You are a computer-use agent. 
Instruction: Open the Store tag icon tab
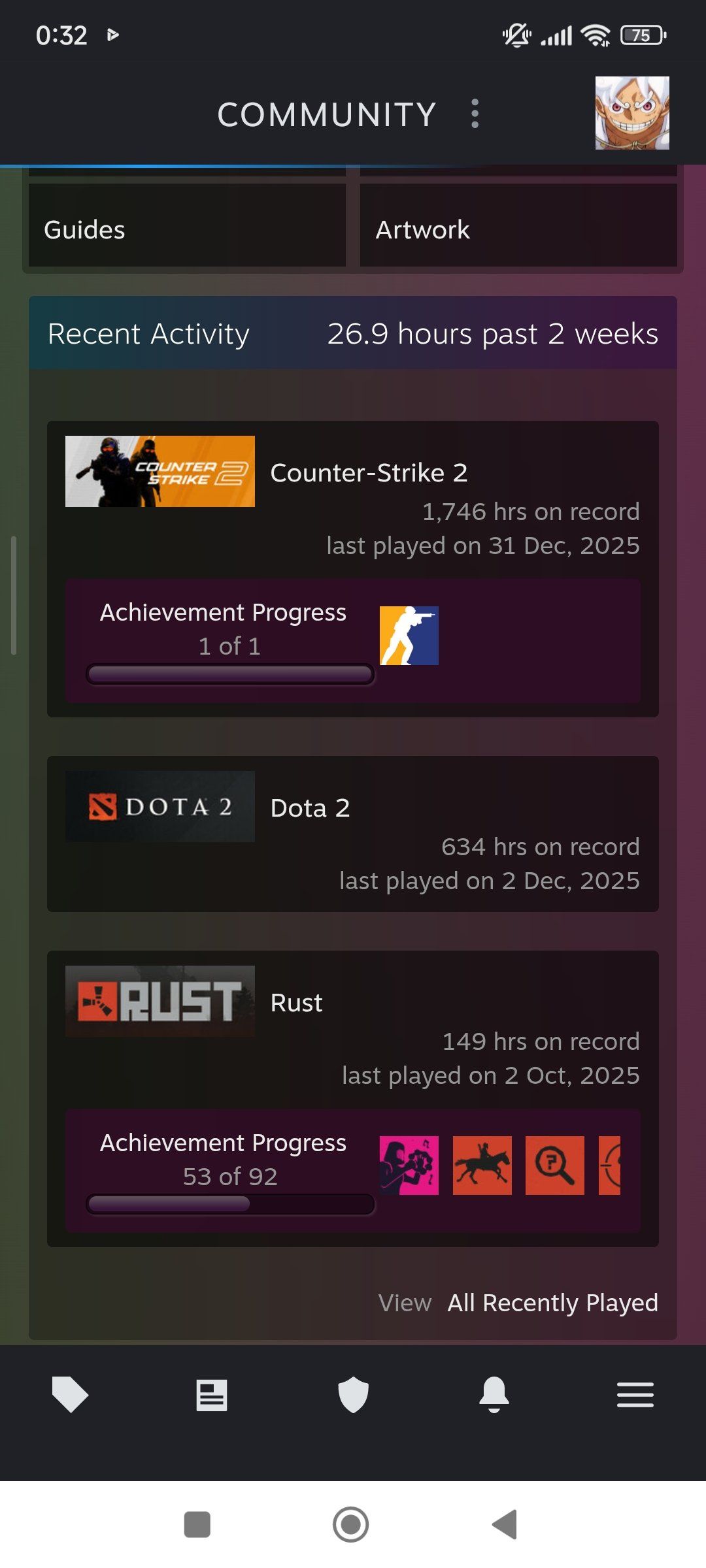tap(70, 1395)
